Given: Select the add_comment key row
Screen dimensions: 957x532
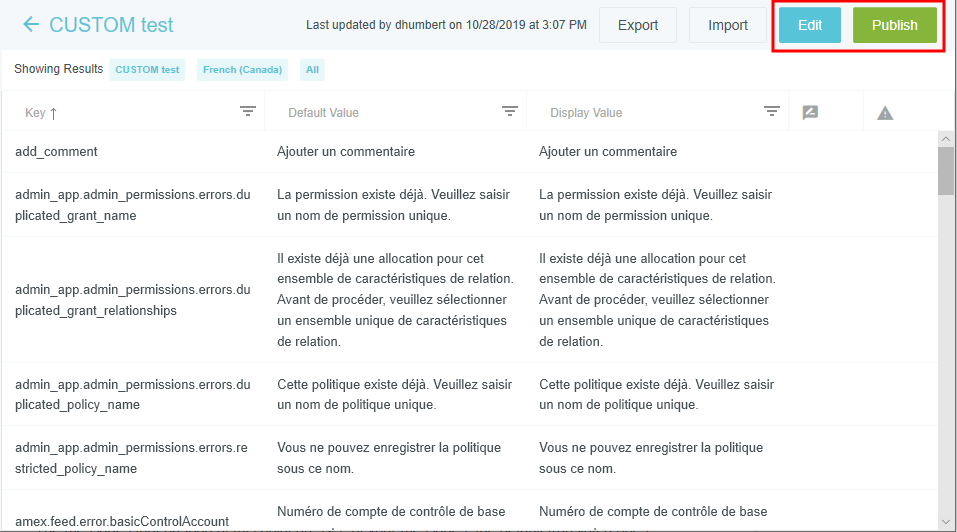Looking at the screenshot, I should [56, 152].
